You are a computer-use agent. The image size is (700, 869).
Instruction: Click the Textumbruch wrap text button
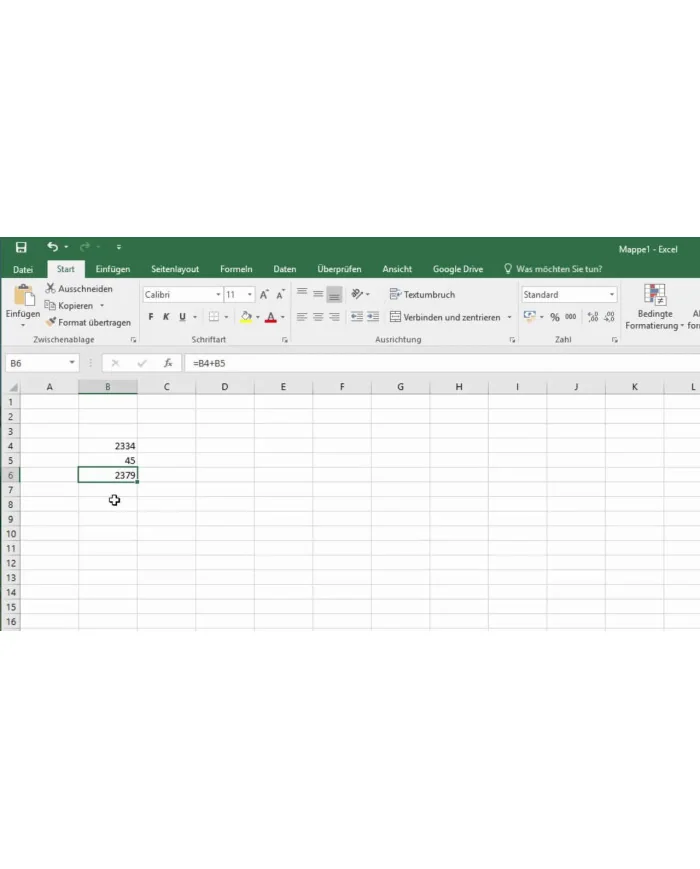(422, 294)
